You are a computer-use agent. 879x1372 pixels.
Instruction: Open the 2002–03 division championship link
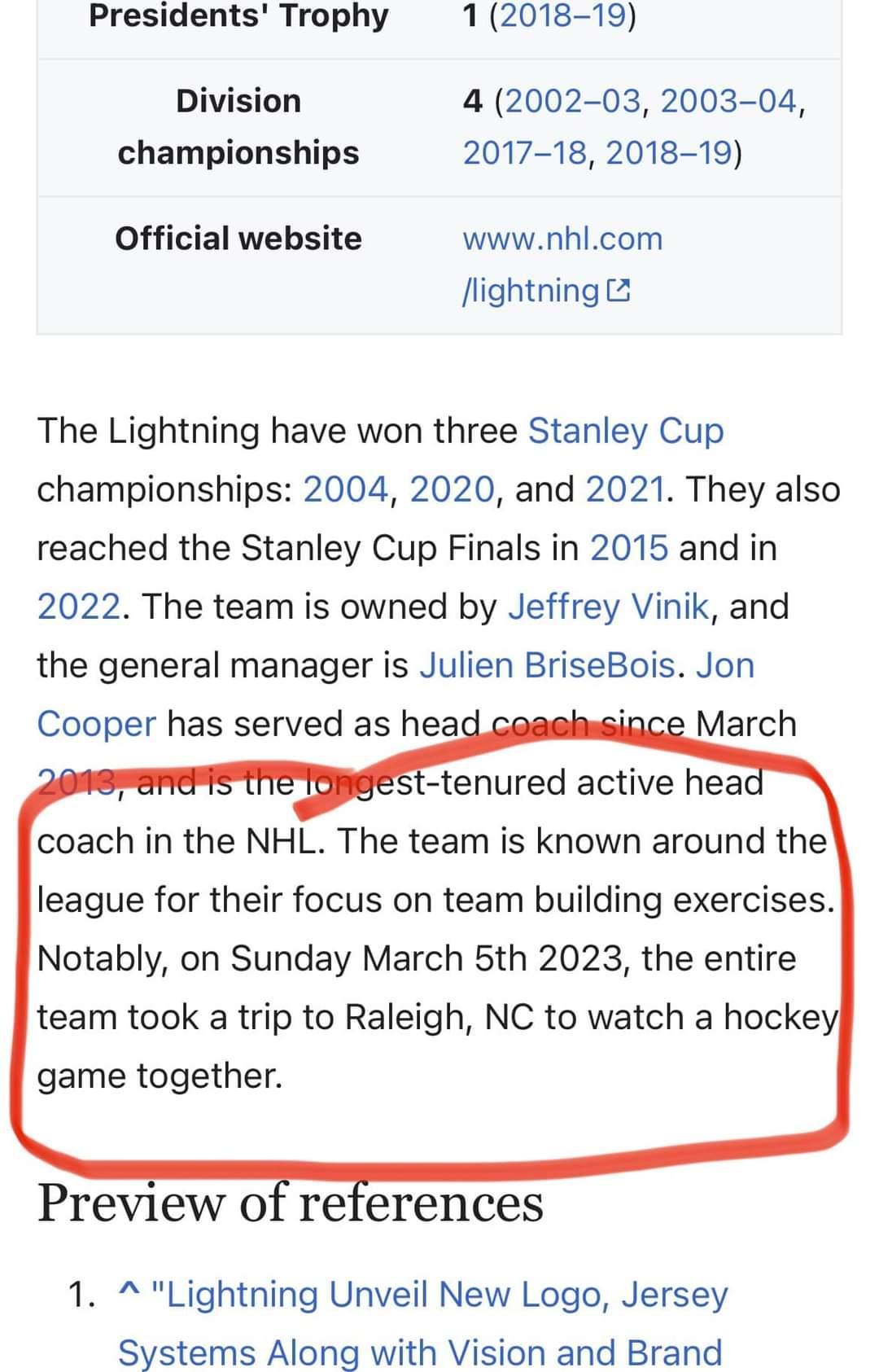tap(573, 101)
